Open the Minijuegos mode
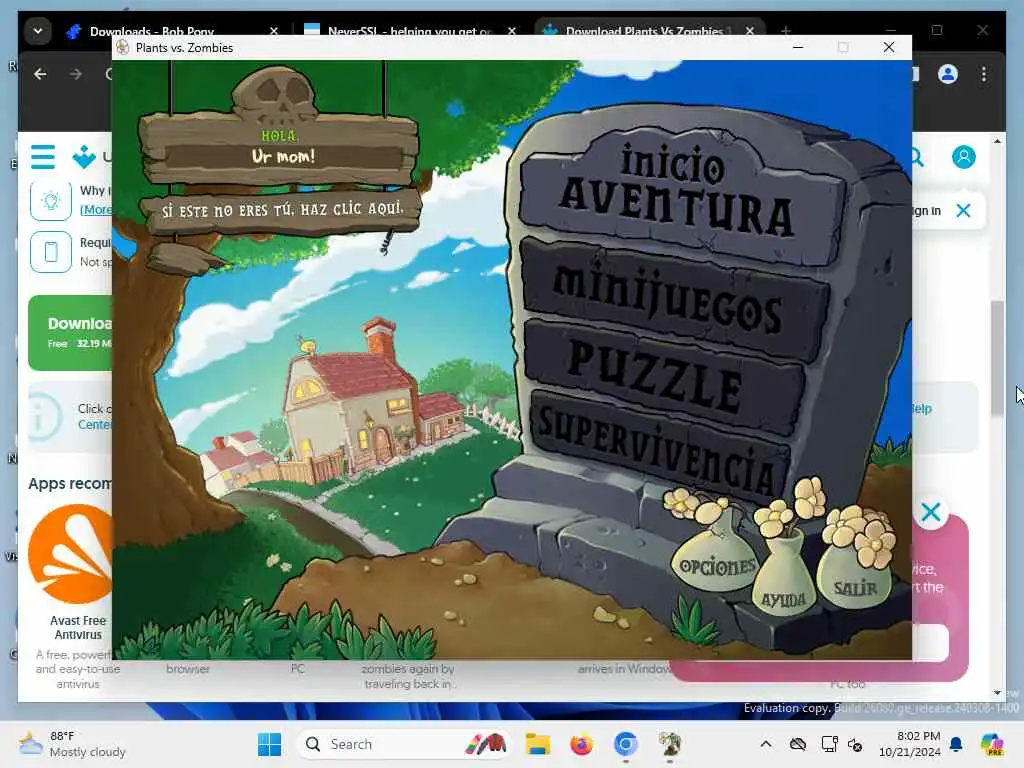 tap(673, 300)
